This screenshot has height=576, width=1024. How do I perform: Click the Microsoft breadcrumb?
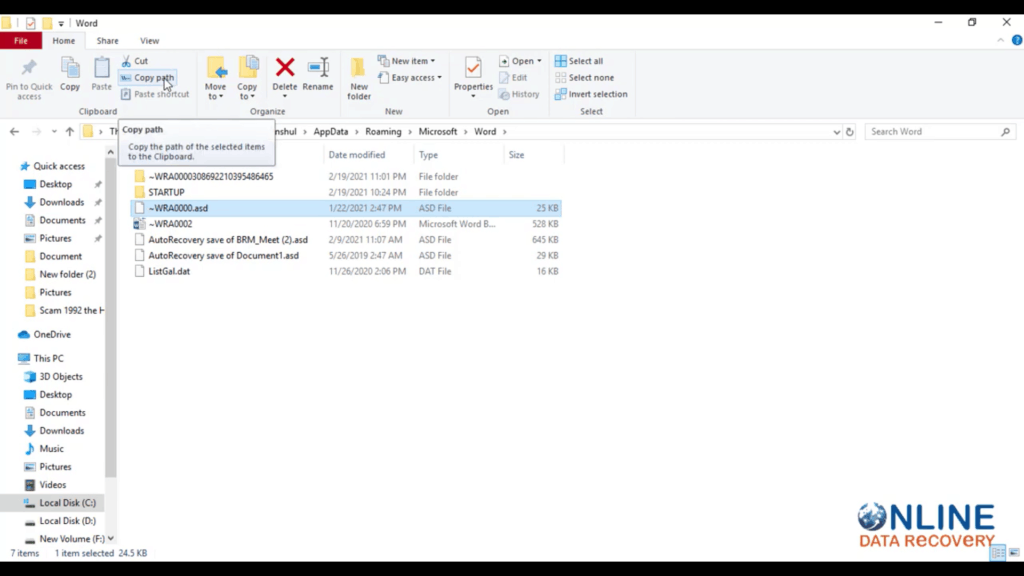[x=438, y=132]
